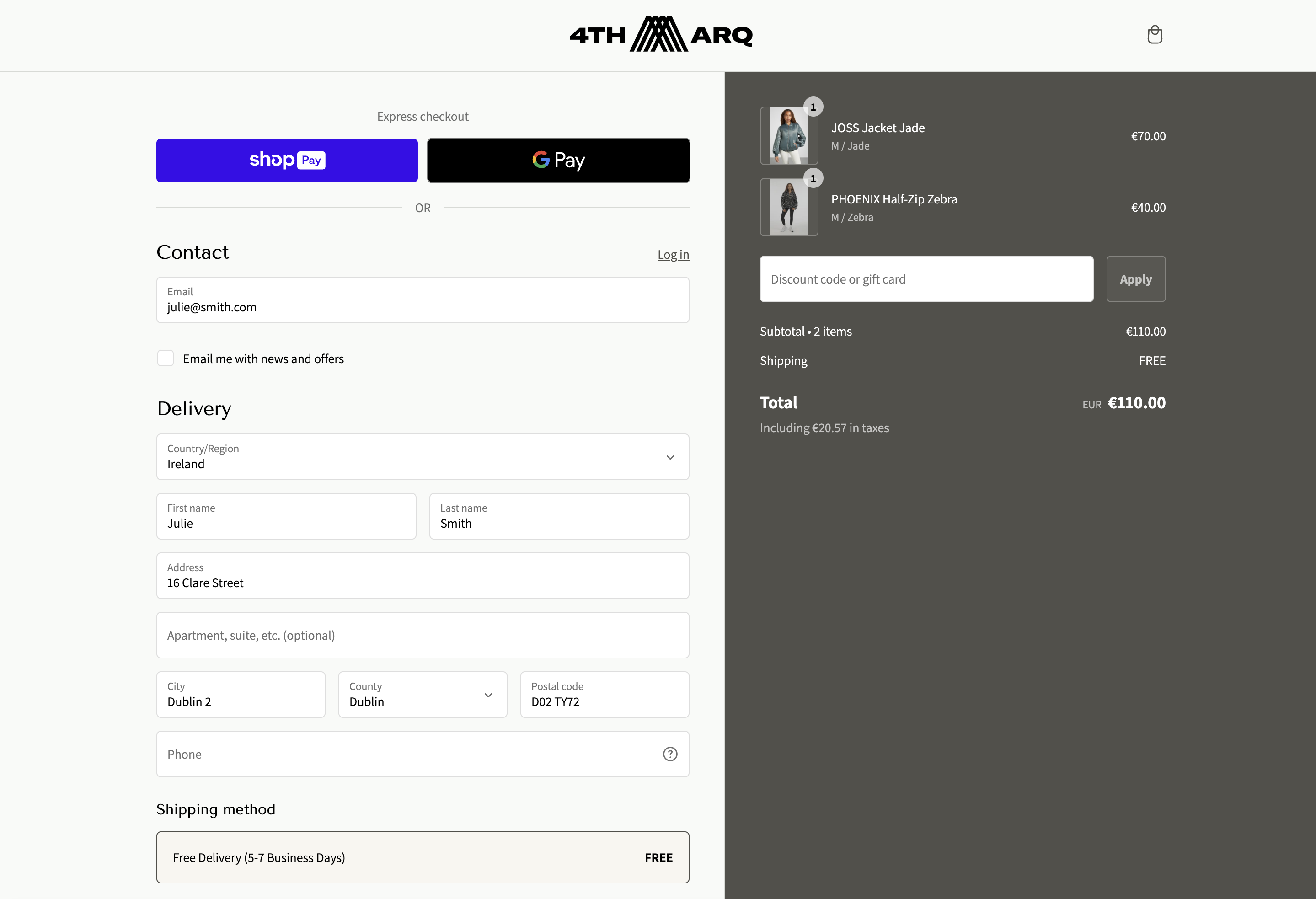Click the Postal code field
The width and height of the screenshot is (1316, 899).
coord(604,695)
